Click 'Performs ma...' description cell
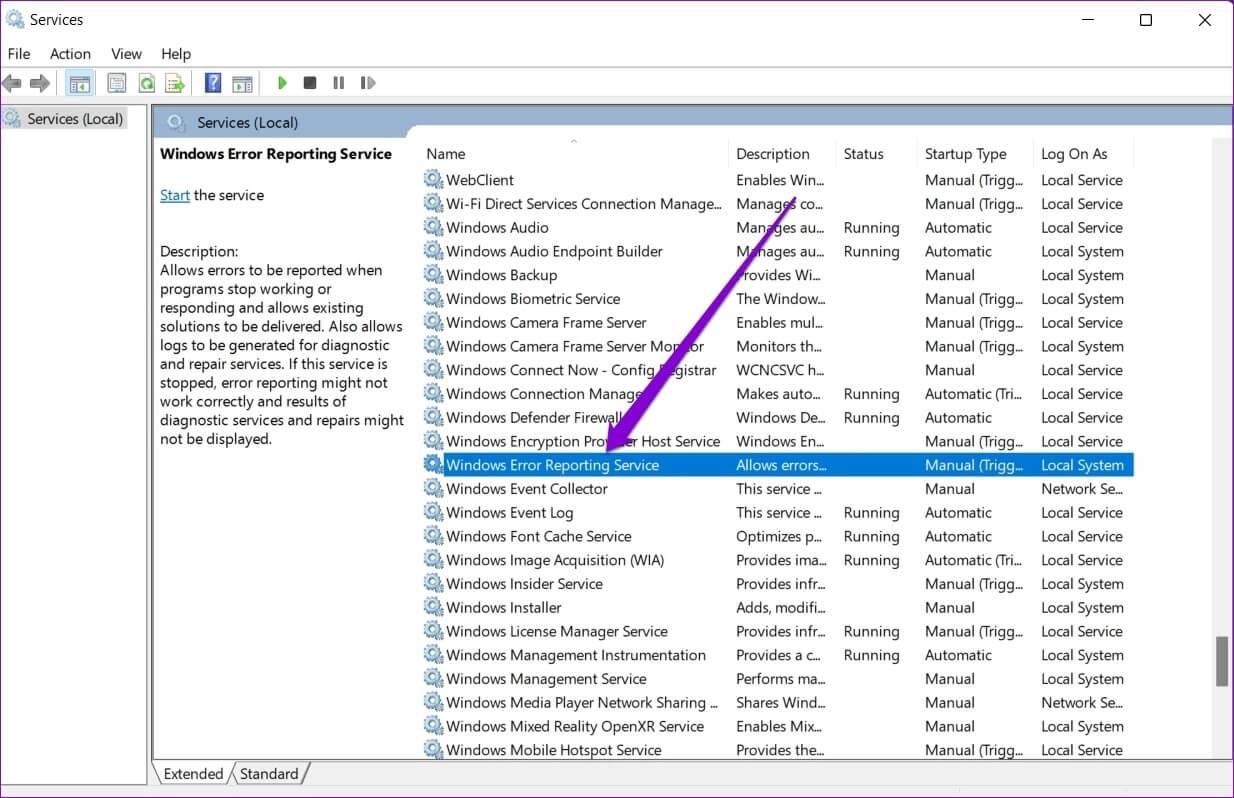The height and width of the screenshot is (798, 1234). pos(779,679)
